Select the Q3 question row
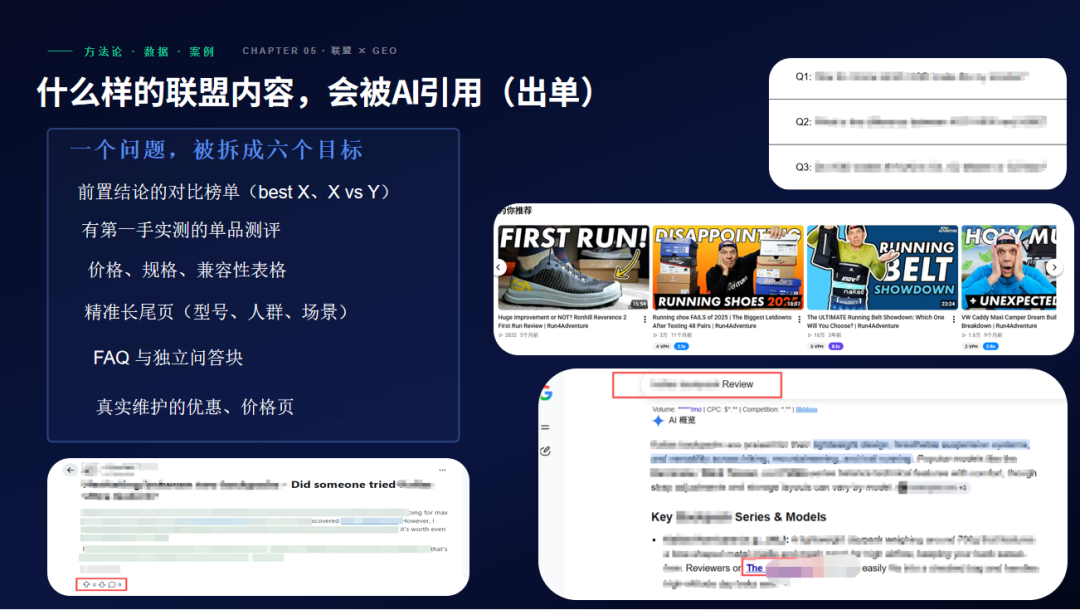Viewport: 1080px width, 610px height. [x=917, y=167]
